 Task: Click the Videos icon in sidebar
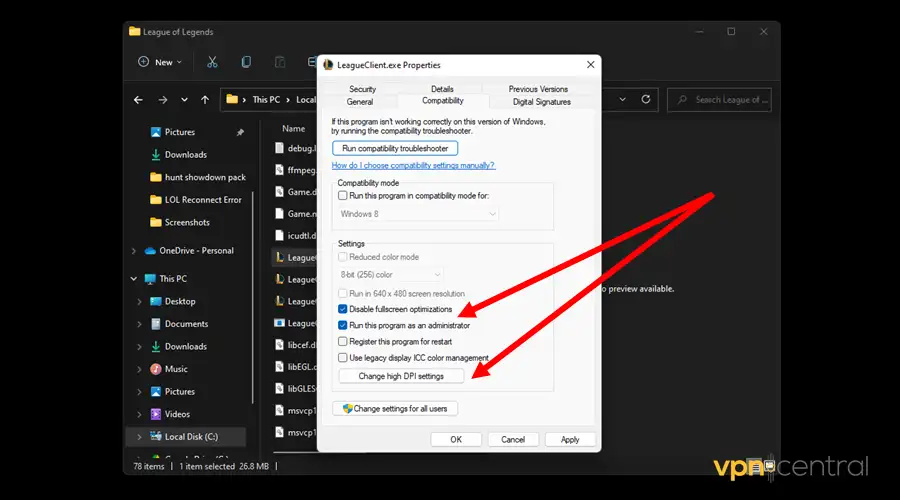tap(156, 414)
